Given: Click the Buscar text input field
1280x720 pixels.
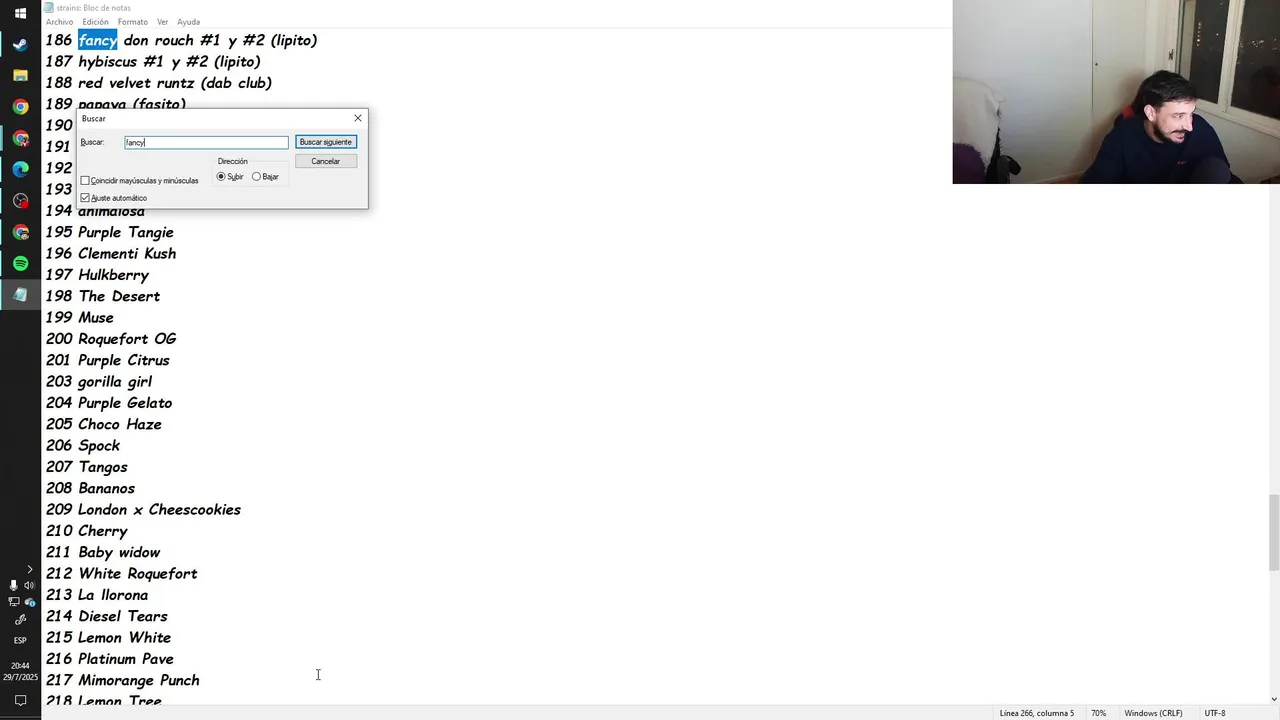Looking at the screenshot, I should point(206,142).
